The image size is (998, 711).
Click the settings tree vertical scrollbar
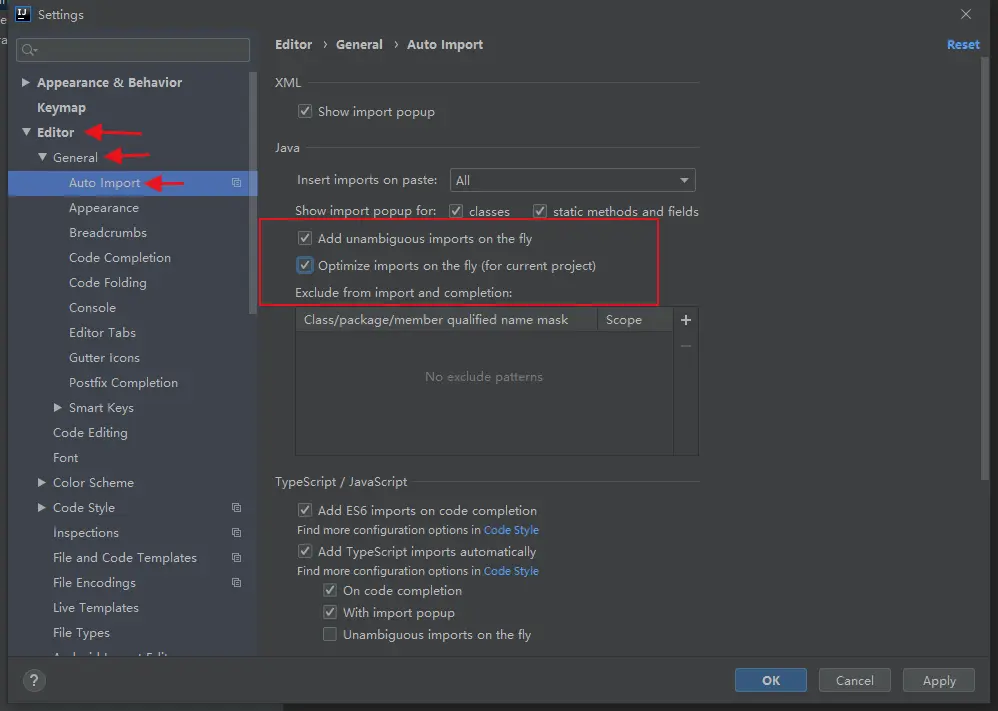pos(253,193)
